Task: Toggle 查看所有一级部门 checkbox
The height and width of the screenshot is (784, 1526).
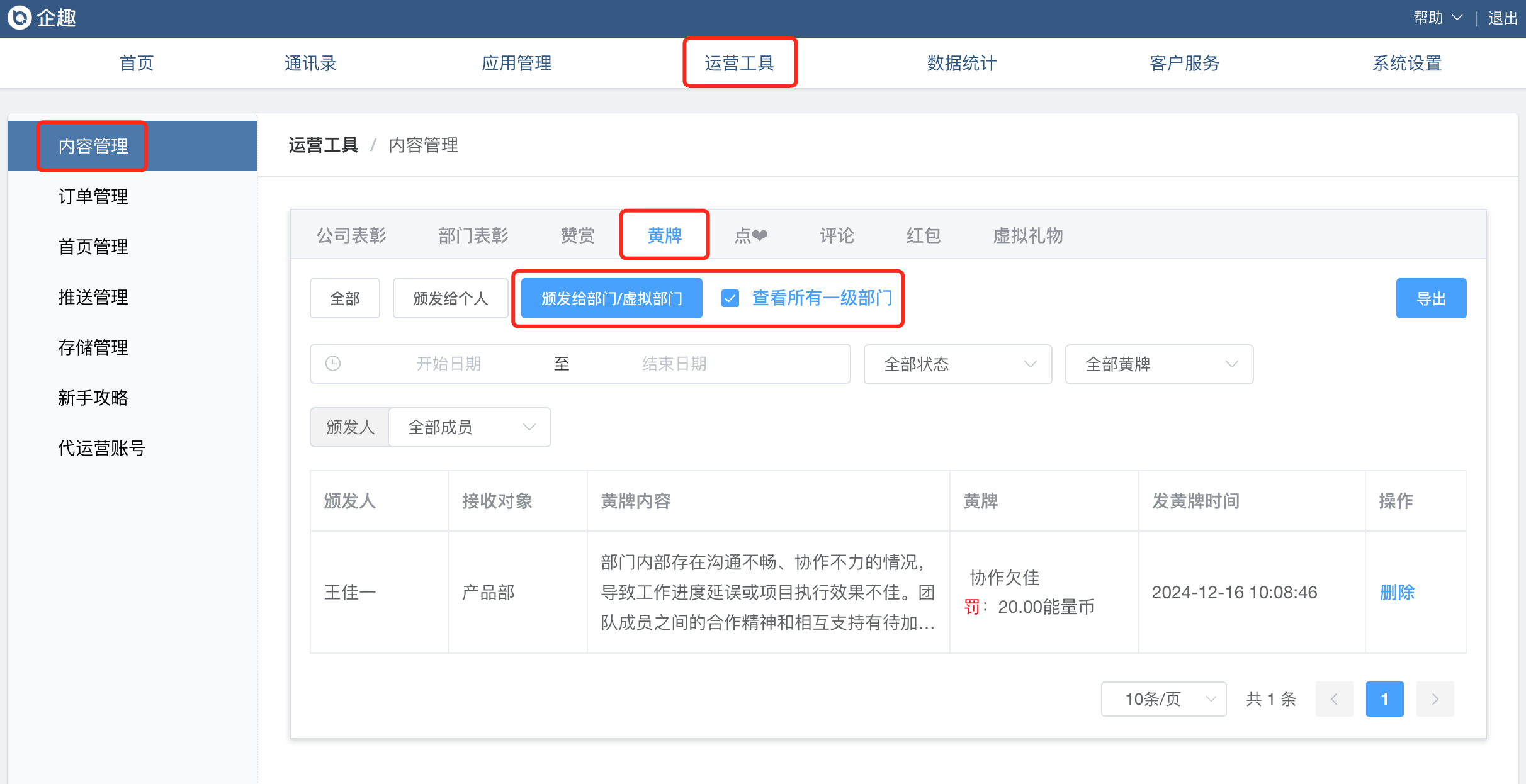Action: 730,298
